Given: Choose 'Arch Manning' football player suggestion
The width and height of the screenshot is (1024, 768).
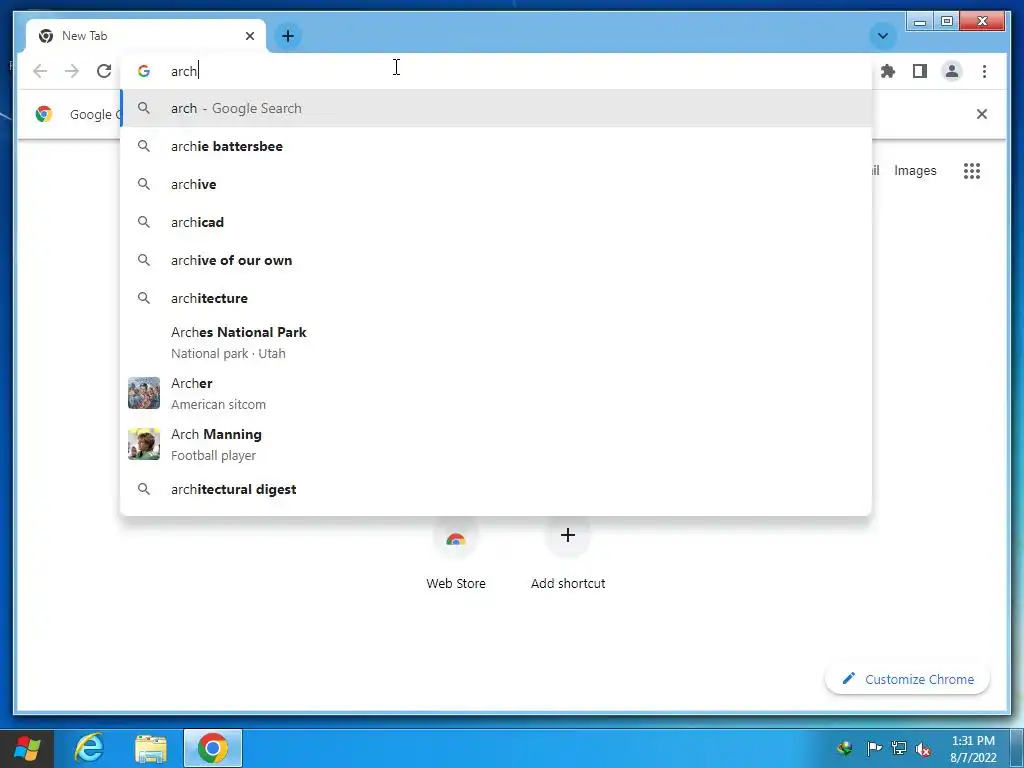Looking at the screenshot, I should click(x=496, y=444).
